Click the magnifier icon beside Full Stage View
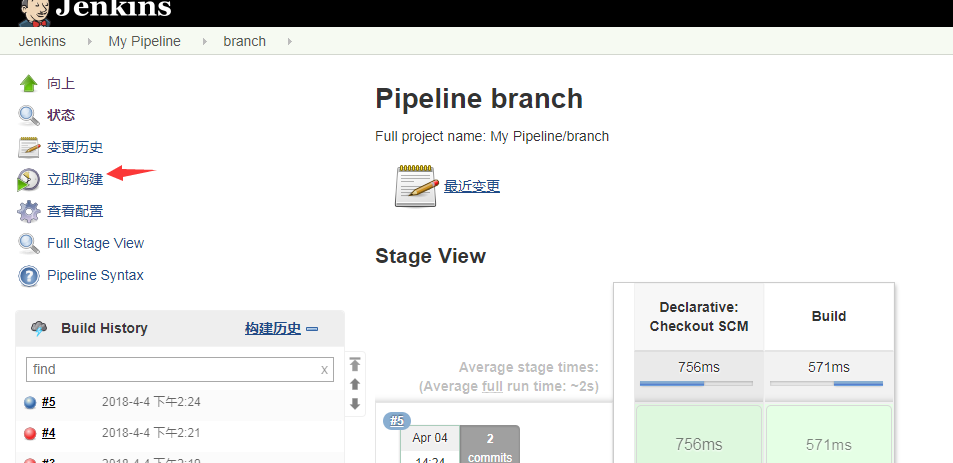Viewport: 953px width, 463px height. tap(29, 244)
